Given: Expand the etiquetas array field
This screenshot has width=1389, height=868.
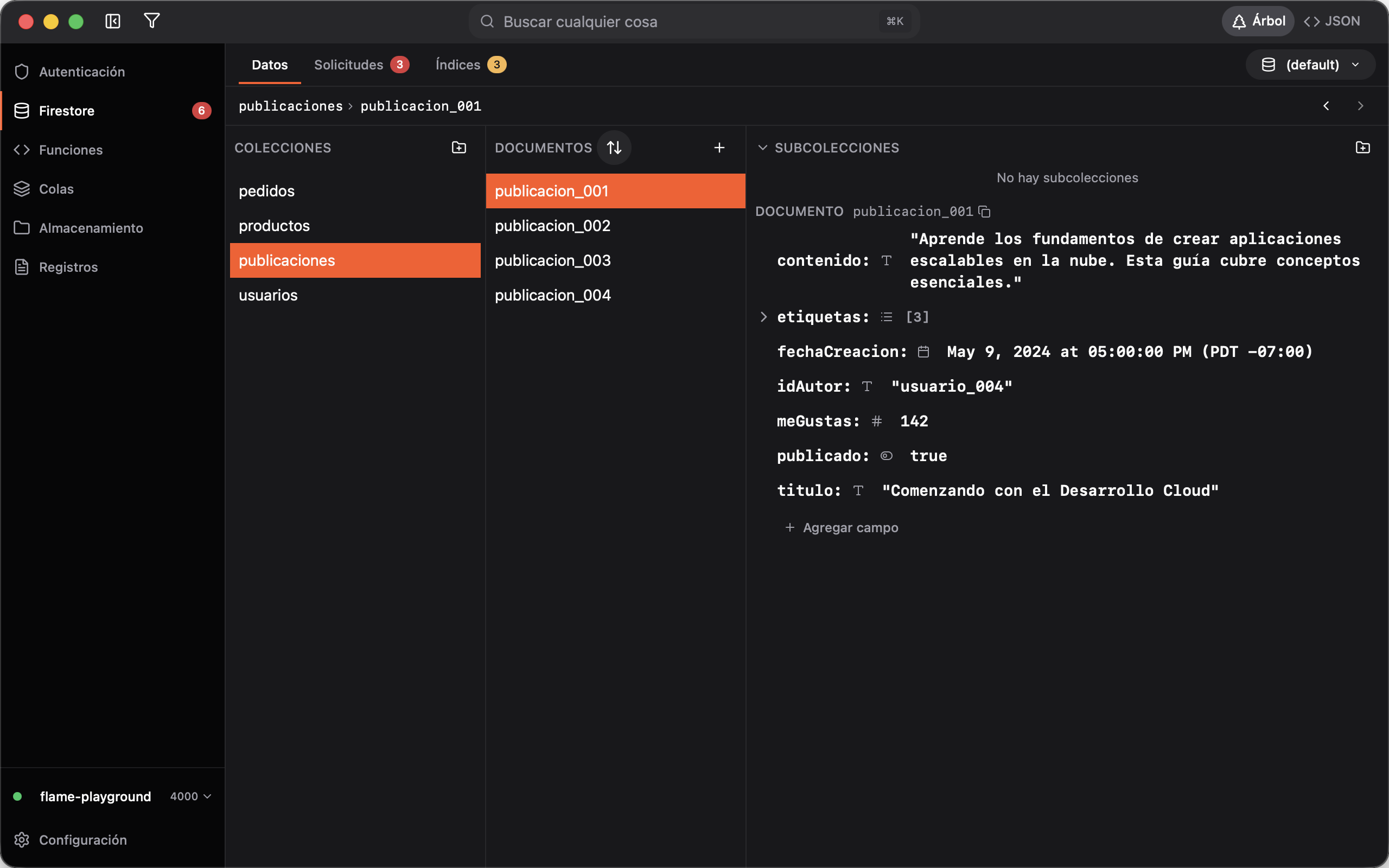Looking at the screenshot, I should point(763,317).
